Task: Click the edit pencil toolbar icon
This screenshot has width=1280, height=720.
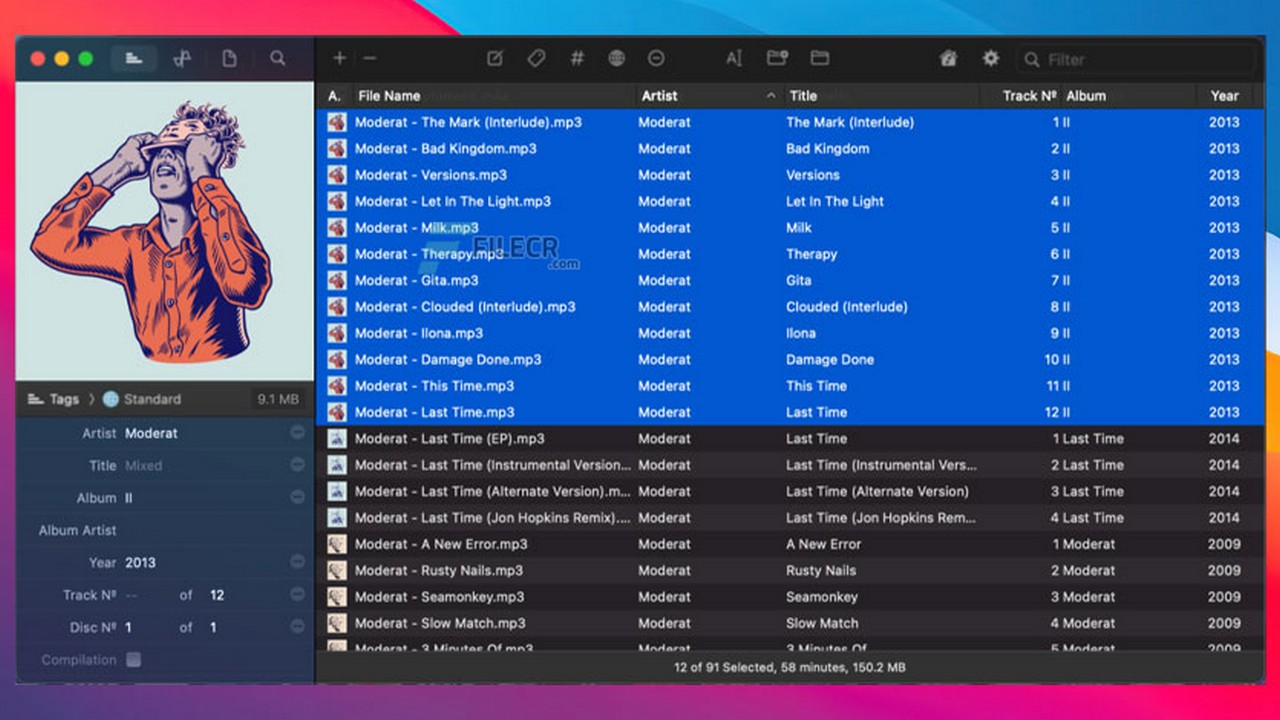Action: click(495, 59)
